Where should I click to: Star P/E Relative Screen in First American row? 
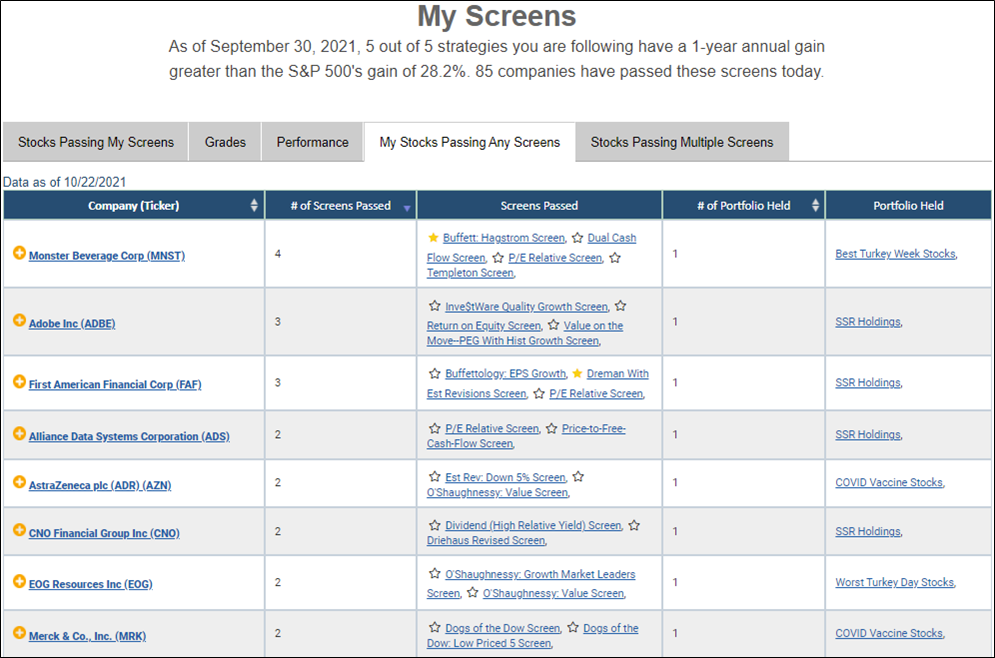coord(539,393)
